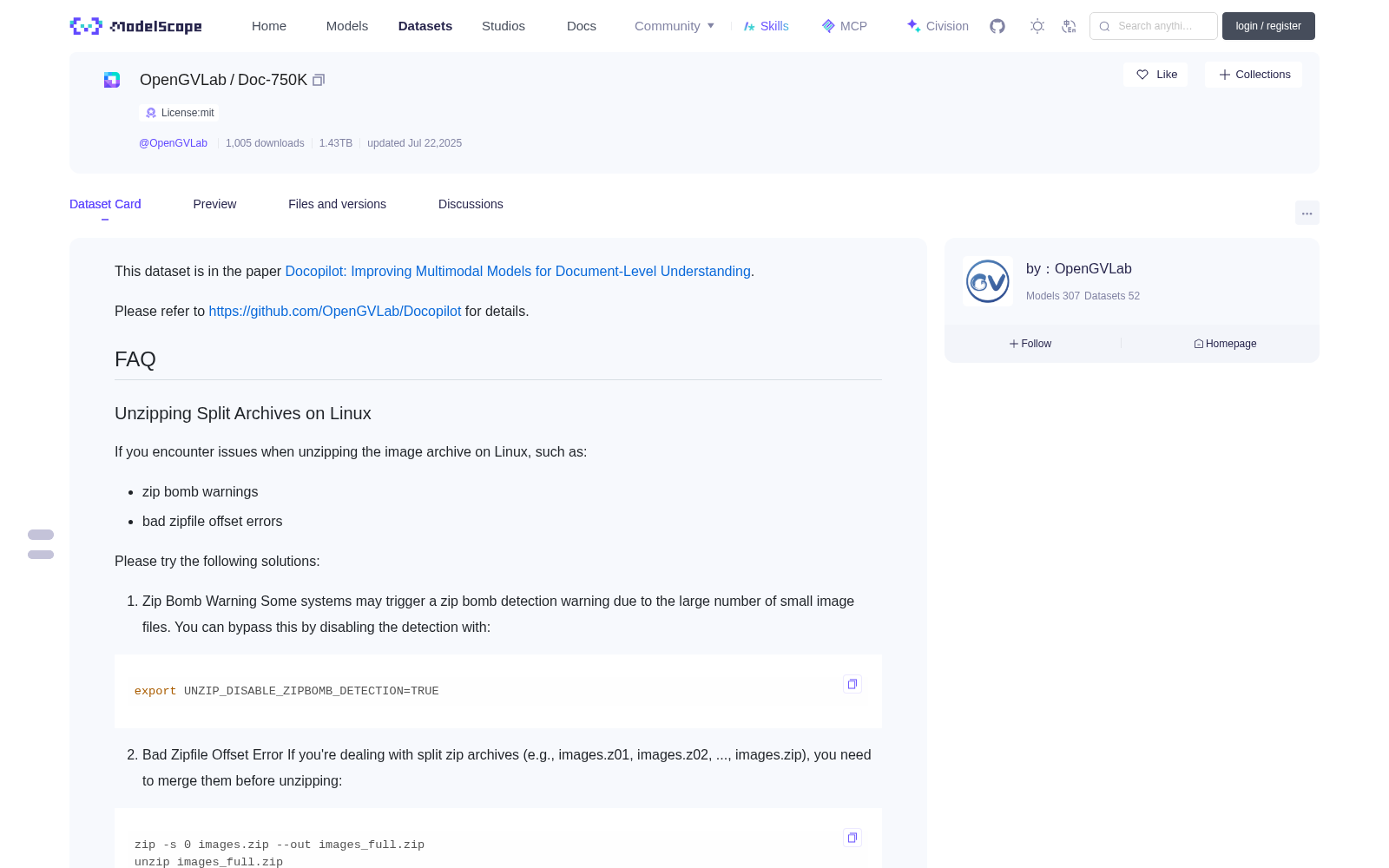Select the Dataset Card tab
Screen dimensions: 1389x868
[105, 204]
